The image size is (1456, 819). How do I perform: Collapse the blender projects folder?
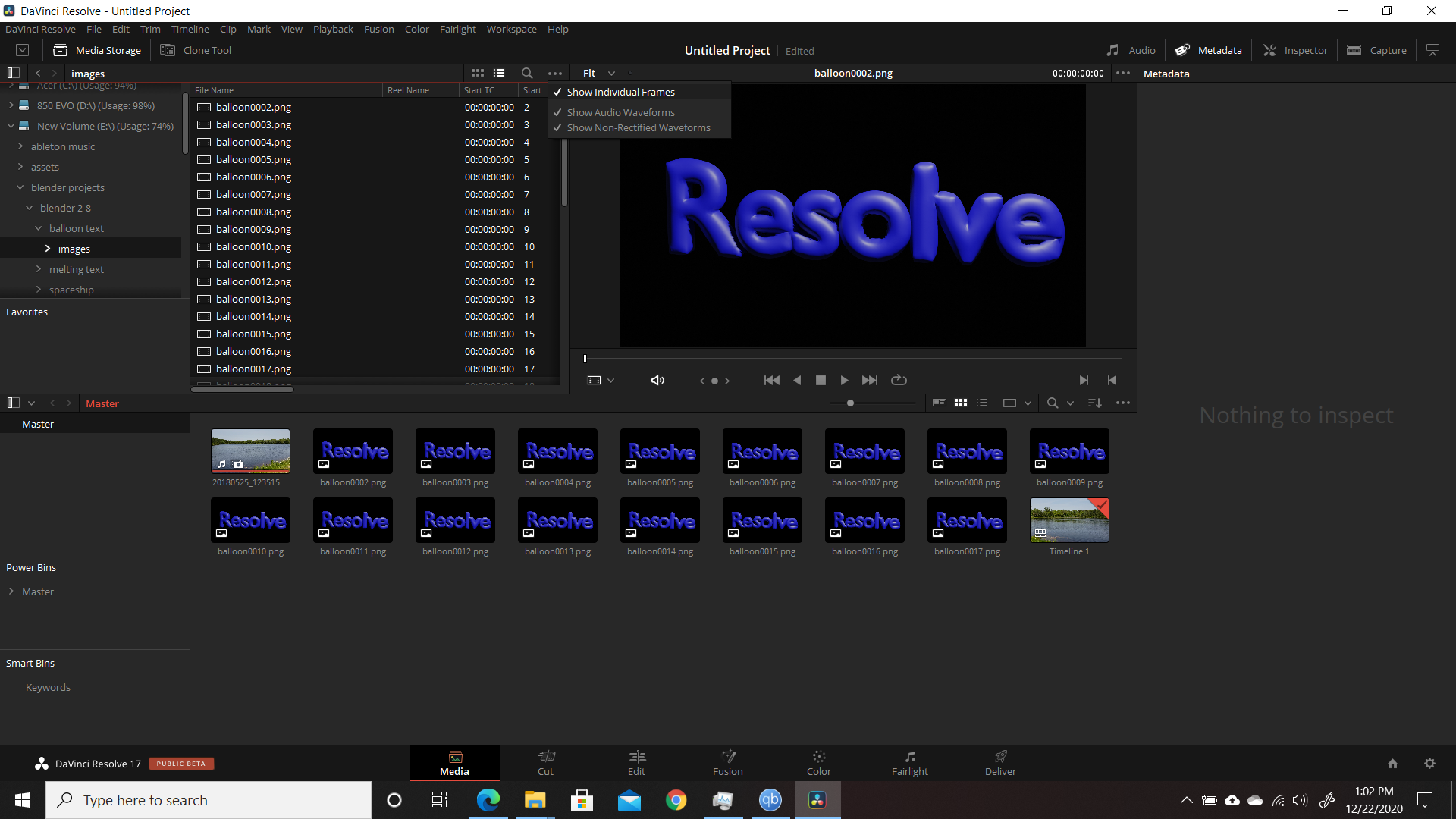coord(20,187)
